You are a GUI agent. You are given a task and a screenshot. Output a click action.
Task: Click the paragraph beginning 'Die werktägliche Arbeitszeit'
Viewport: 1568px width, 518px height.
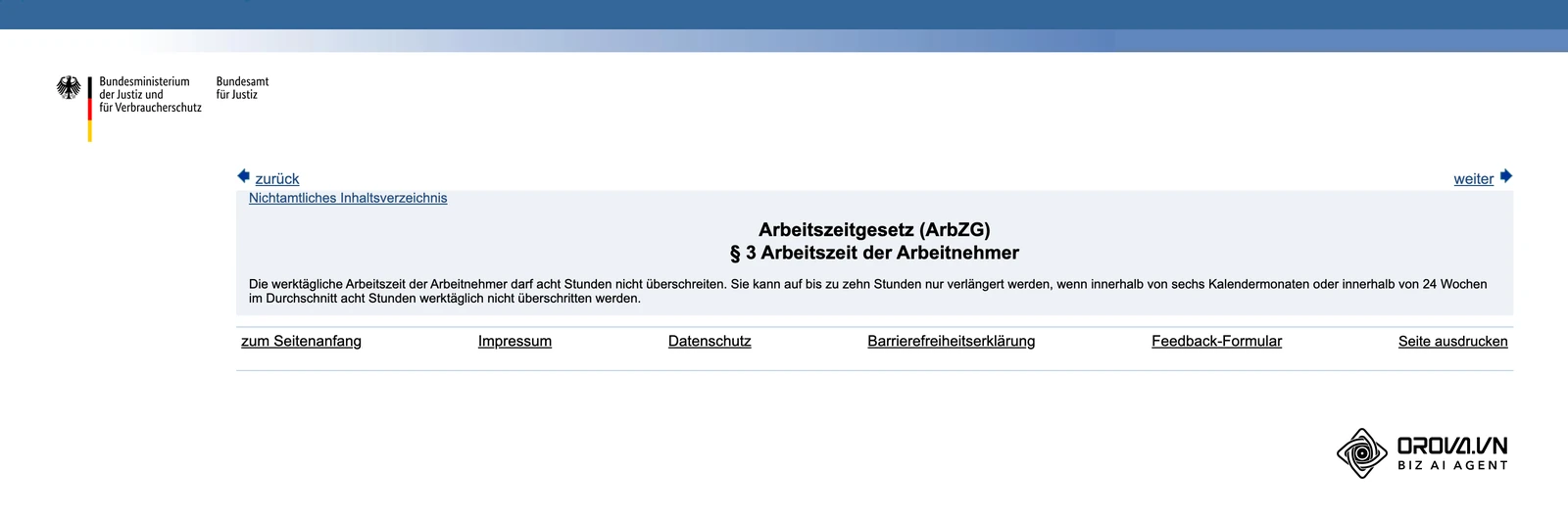(x=867, y=291)
